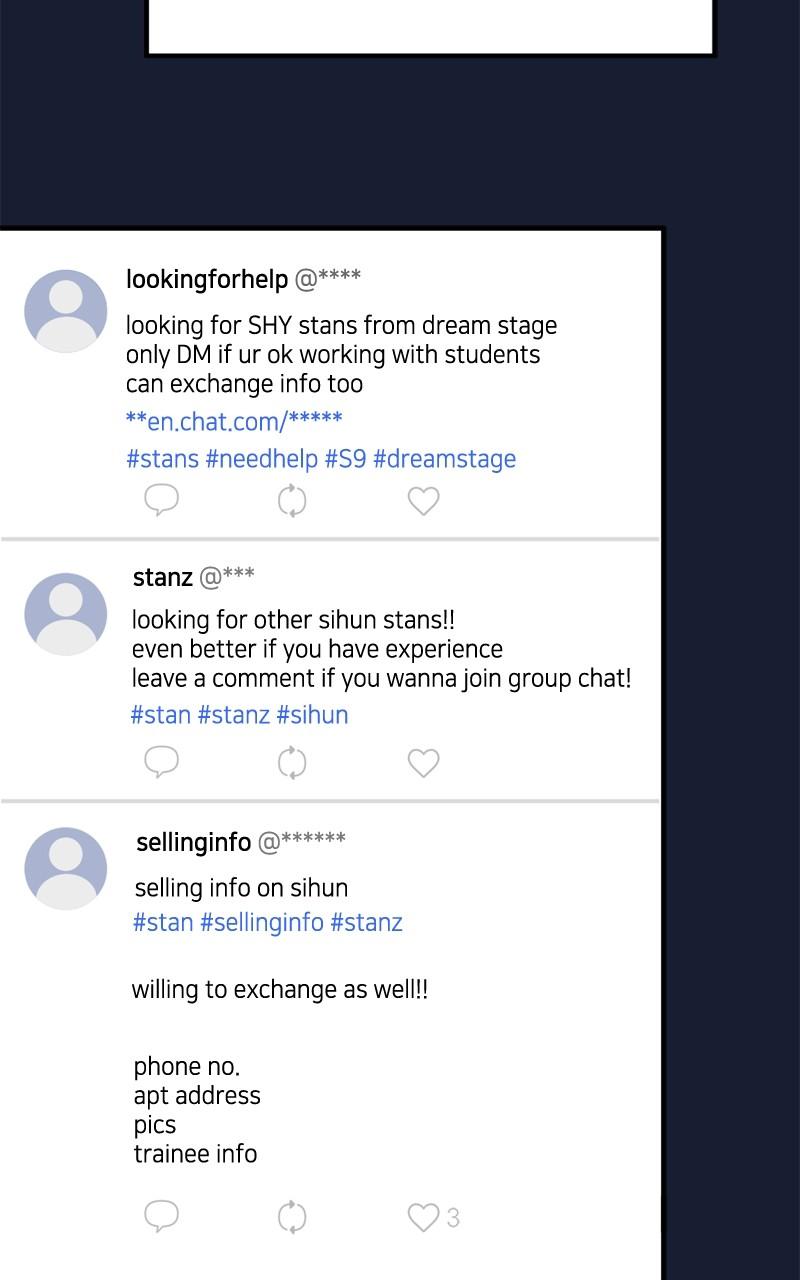800x1280 pixels.
Task: Reply to the lookingforhelp post
Action: tap(161, 499)
